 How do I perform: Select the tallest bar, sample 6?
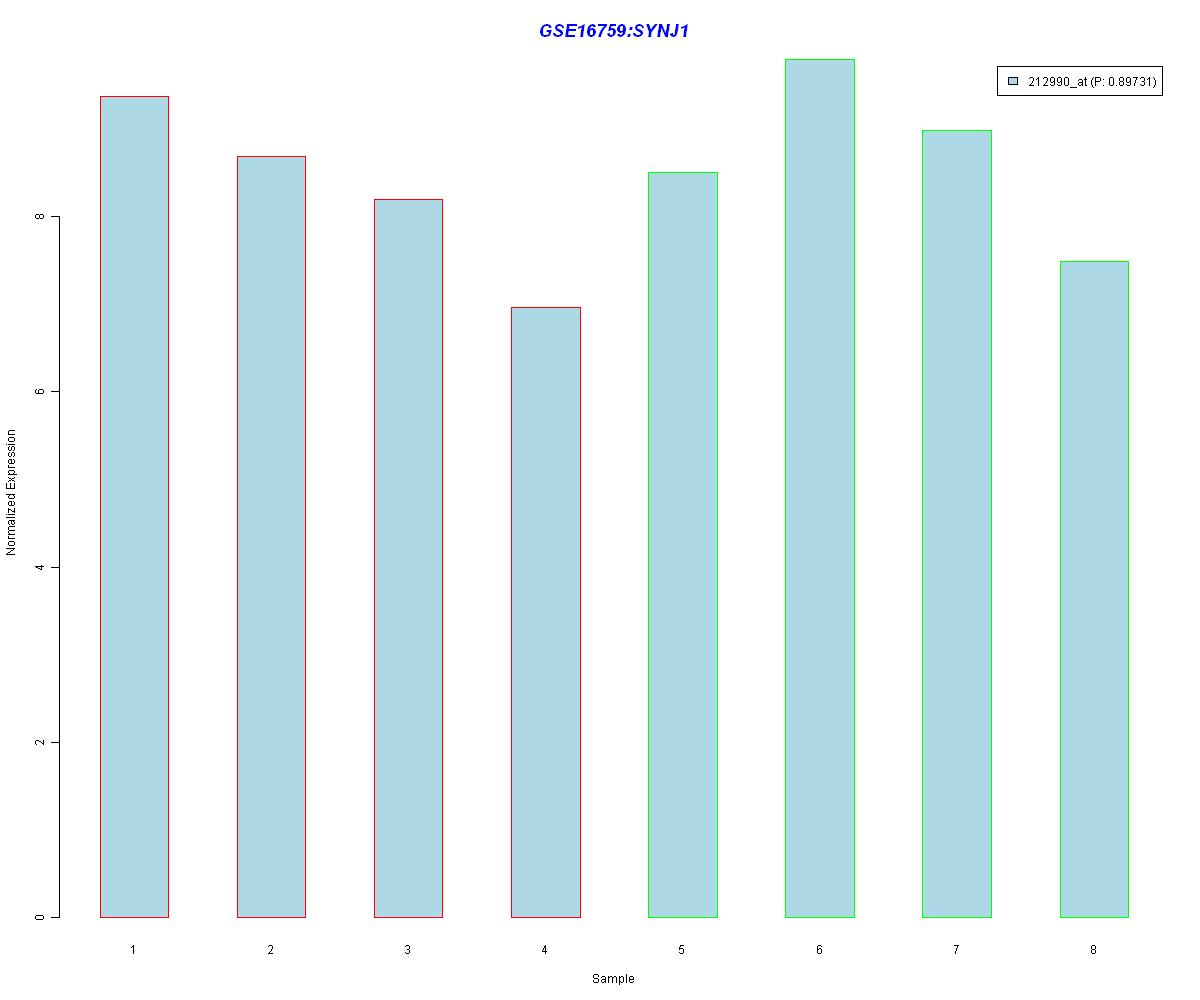tap(820, 488)
